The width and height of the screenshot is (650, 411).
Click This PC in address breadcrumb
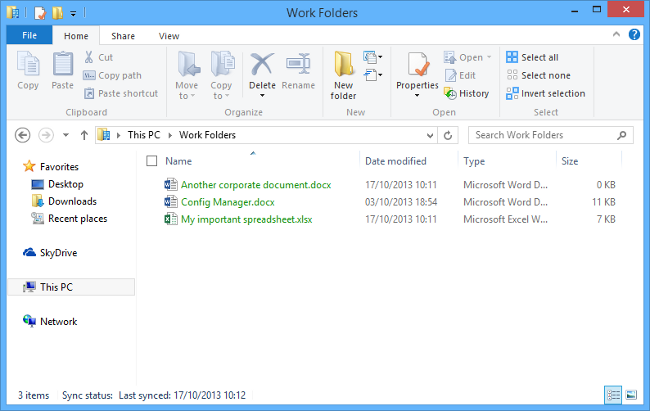point(143,135)
